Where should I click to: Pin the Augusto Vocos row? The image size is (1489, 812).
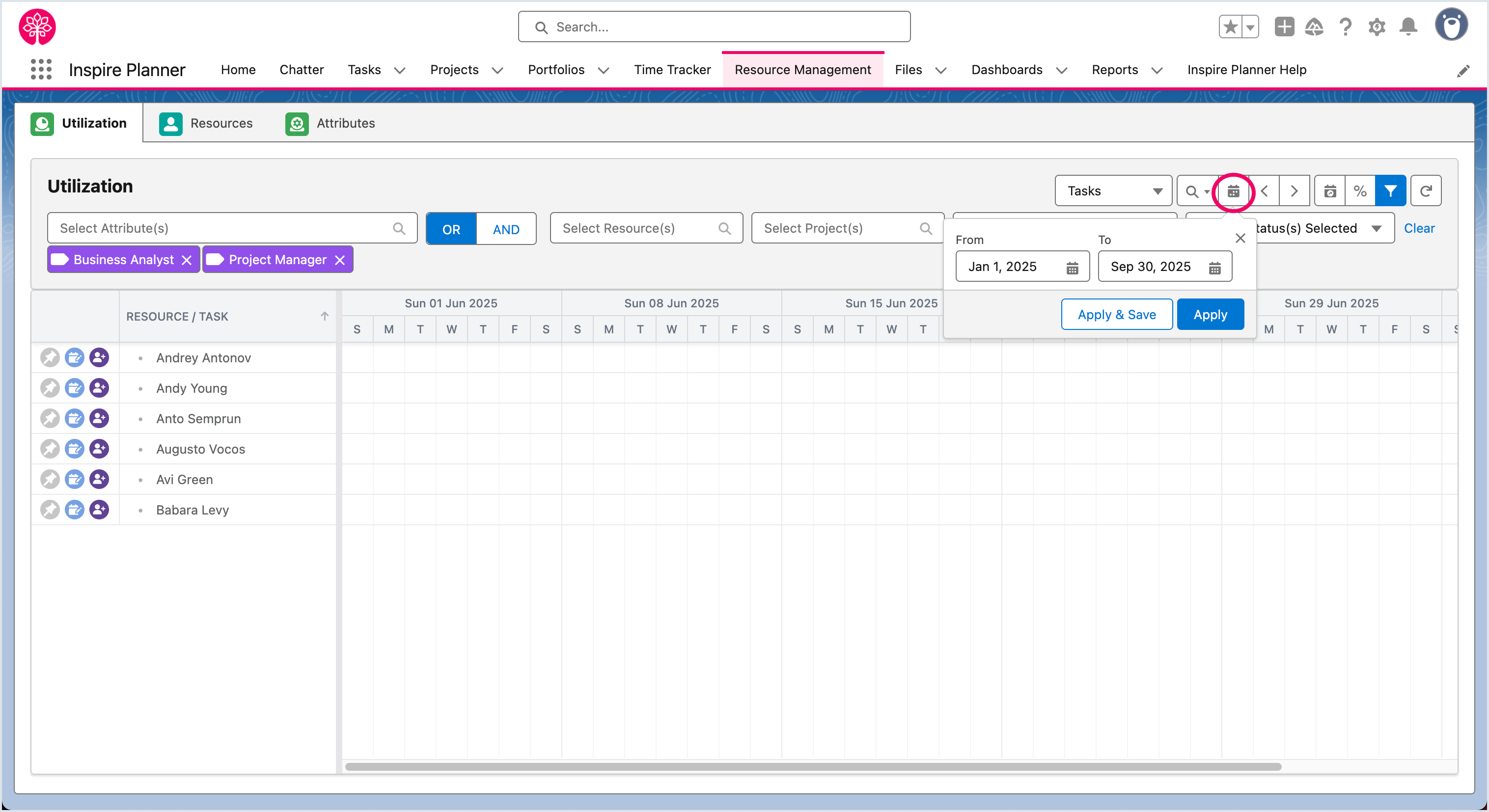(x=50, y=449)
